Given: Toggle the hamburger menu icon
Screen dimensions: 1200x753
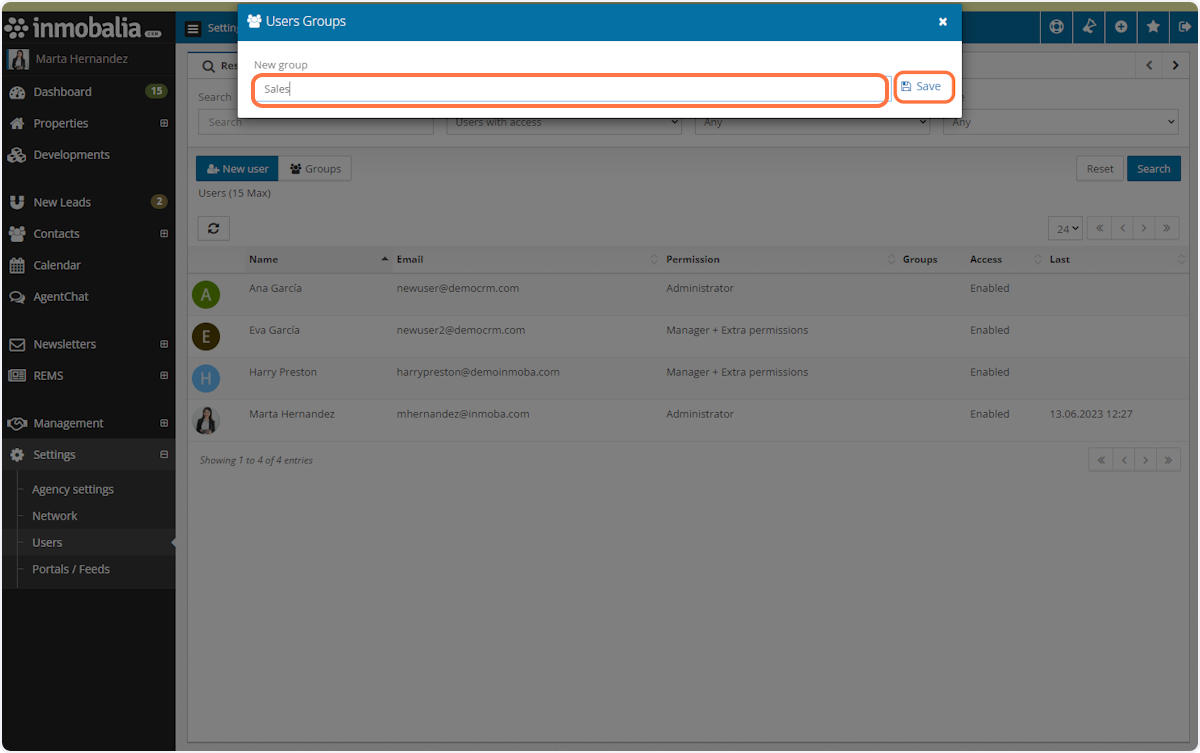Looking at the screenshot, I should click(193, 29).
